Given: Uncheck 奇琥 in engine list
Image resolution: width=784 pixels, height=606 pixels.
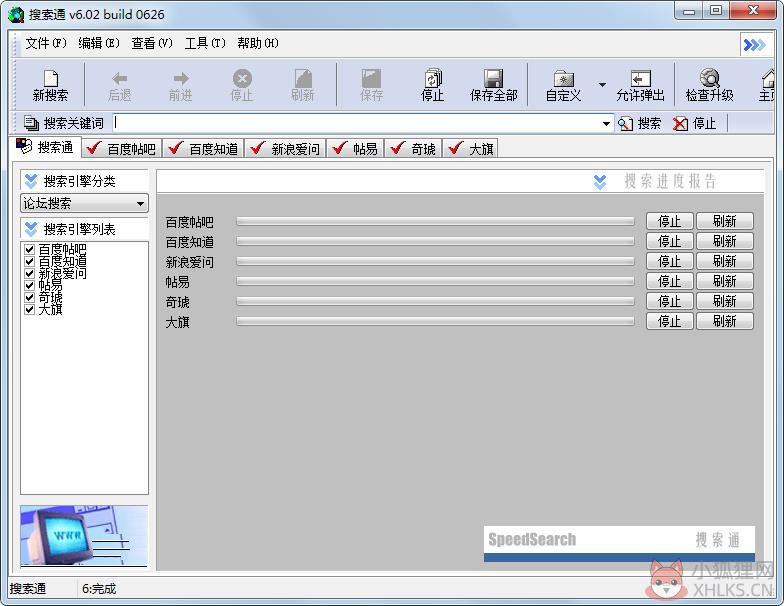Looking at the screenshot, I should point(30,297).
